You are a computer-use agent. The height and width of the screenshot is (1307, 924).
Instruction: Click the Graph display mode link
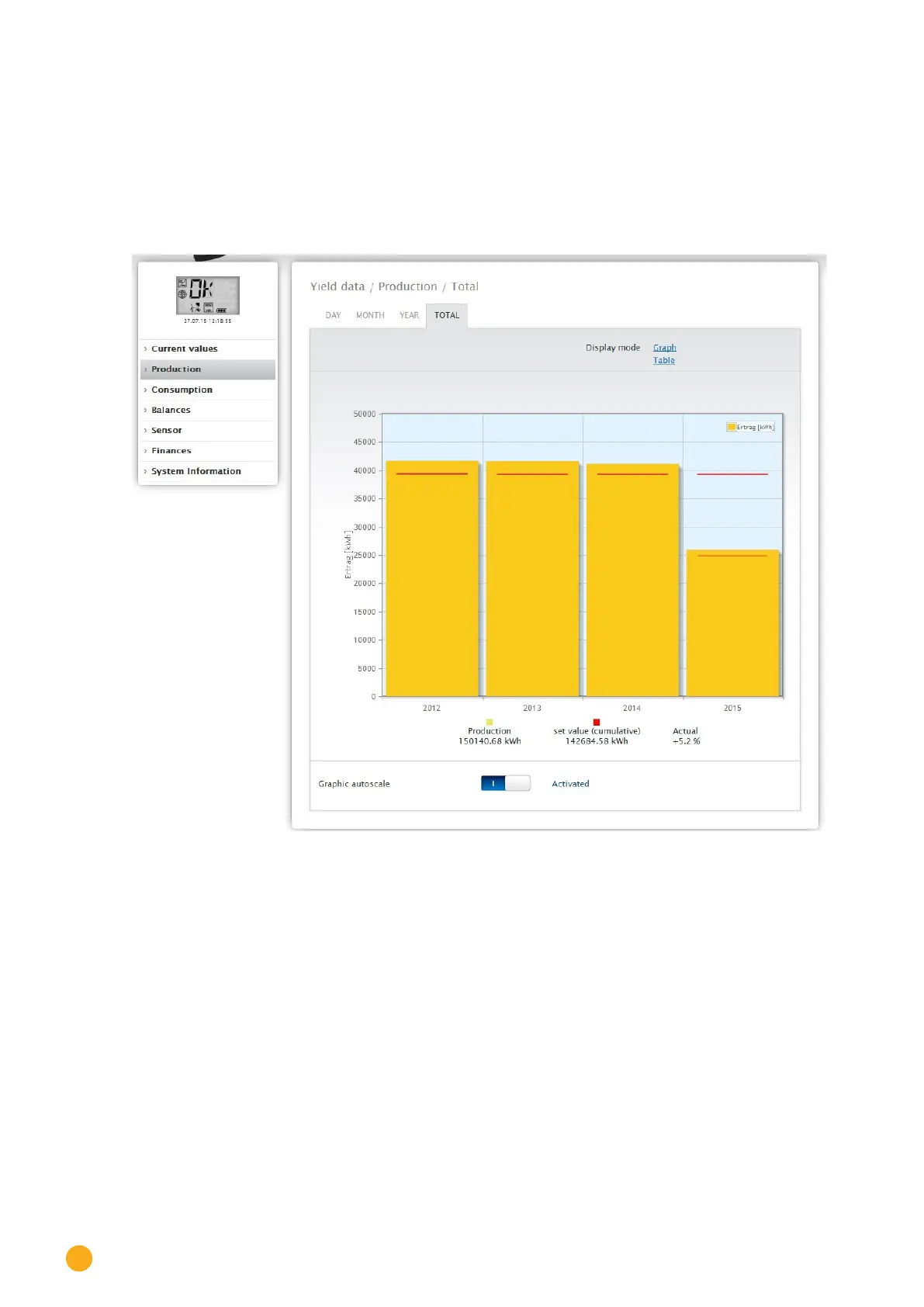click(x=664, y=348)
